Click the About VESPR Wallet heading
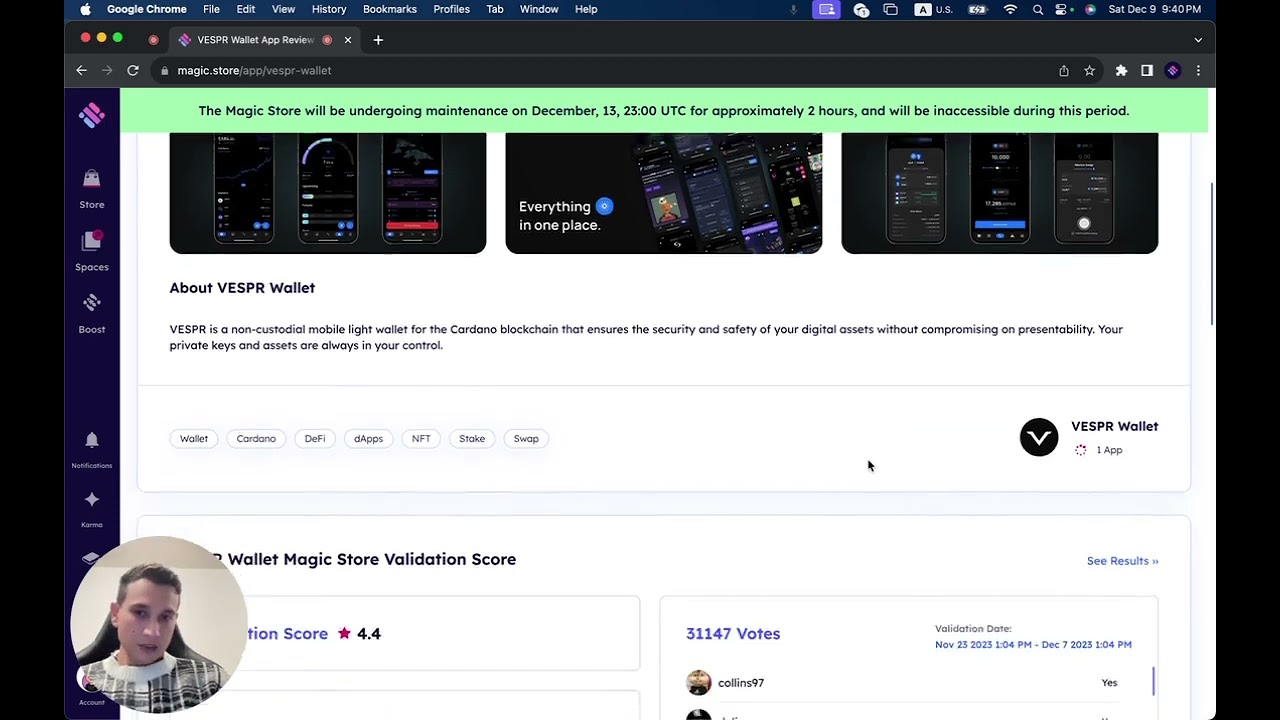 [x=242, y=287]
